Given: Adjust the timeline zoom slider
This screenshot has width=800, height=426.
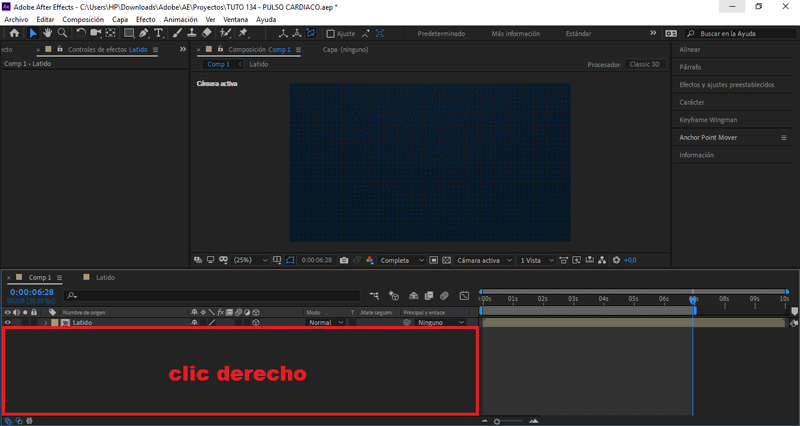Looking at the screenshot, I should coord(497,422).
